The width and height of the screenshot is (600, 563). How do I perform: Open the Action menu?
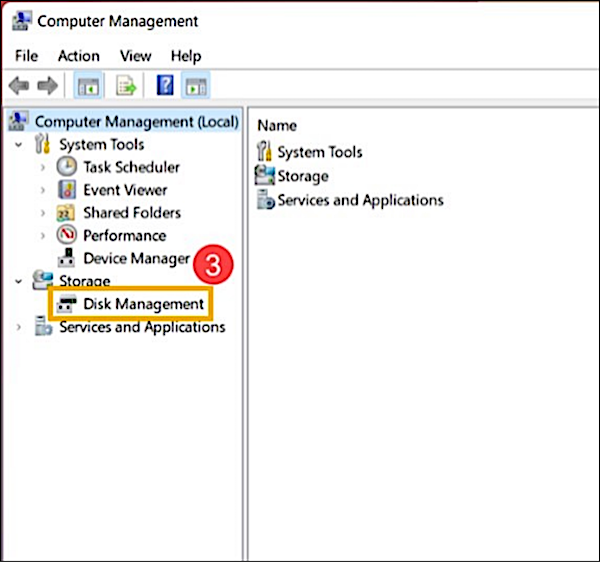coord(78,56)
